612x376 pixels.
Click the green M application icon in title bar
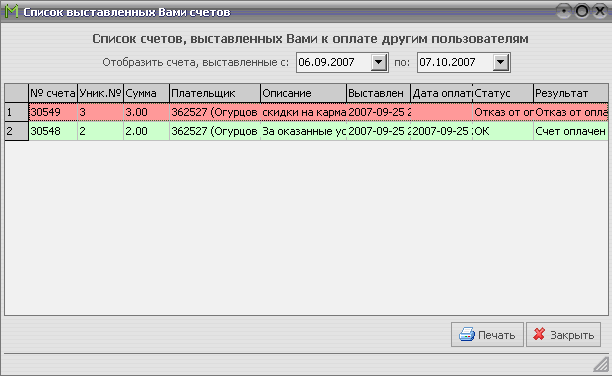(11, 11)
